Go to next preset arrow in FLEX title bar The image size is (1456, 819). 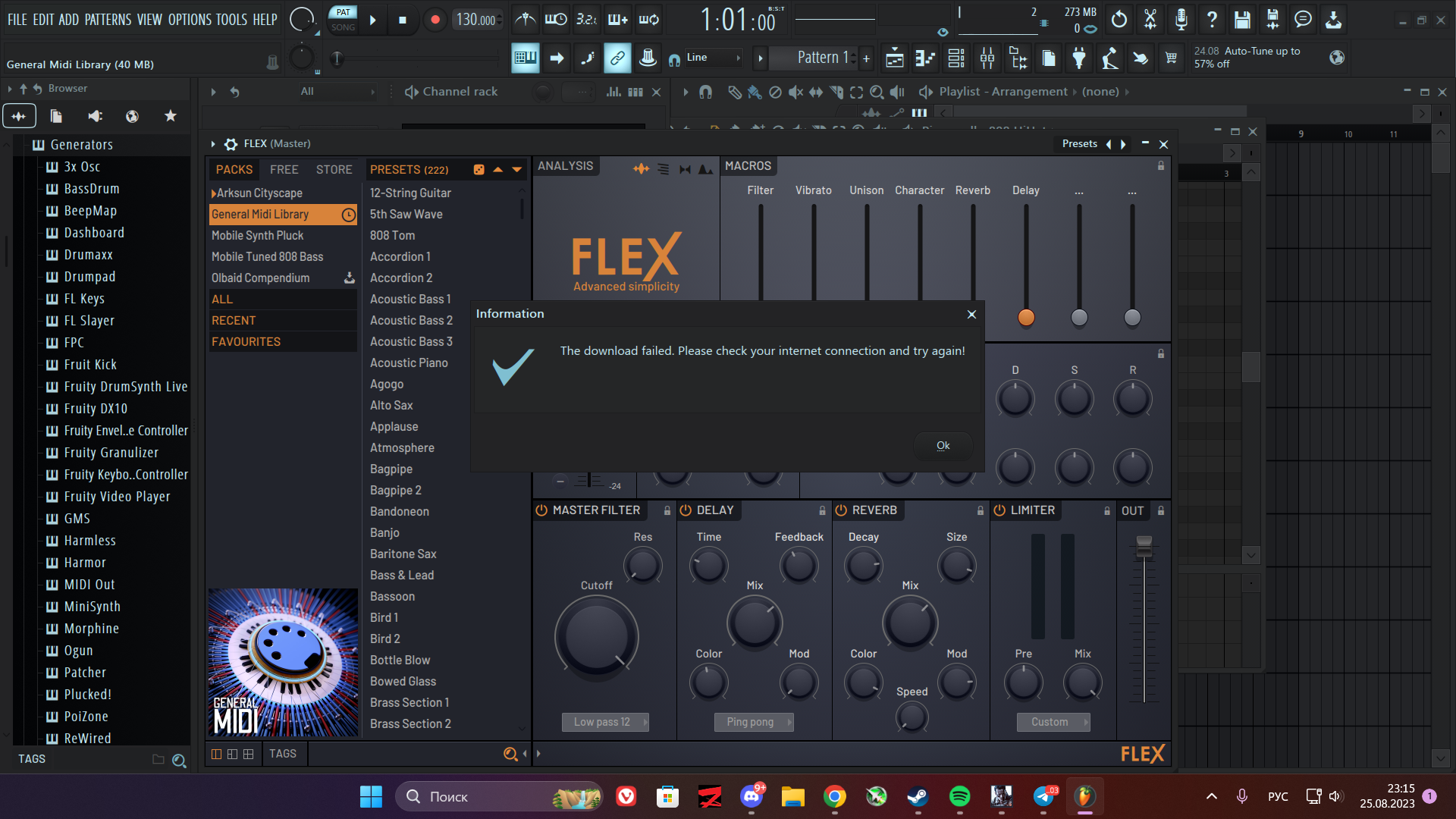[x=1123, y=144]
